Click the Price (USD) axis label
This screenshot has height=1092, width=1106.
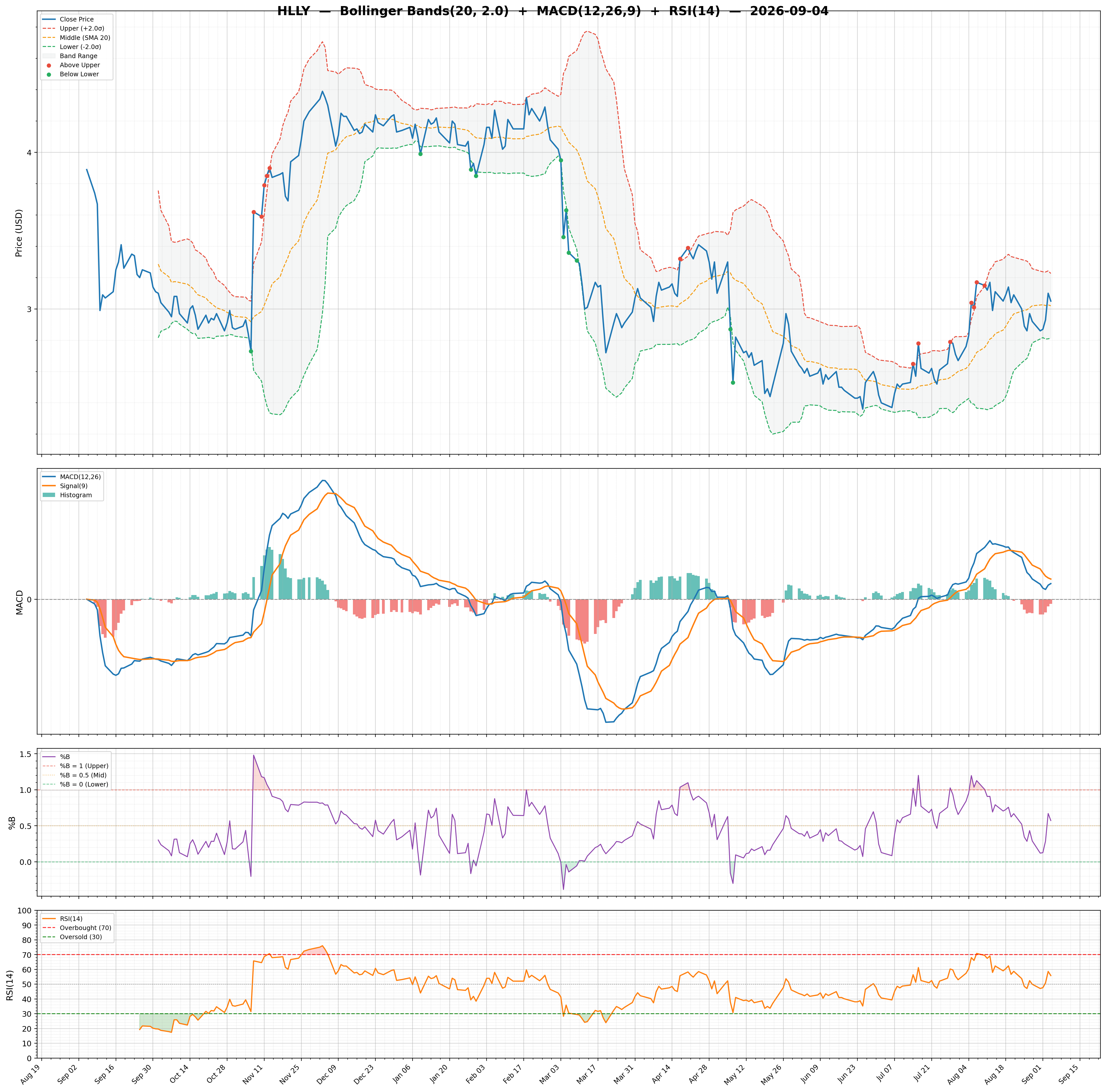[19, 233]
